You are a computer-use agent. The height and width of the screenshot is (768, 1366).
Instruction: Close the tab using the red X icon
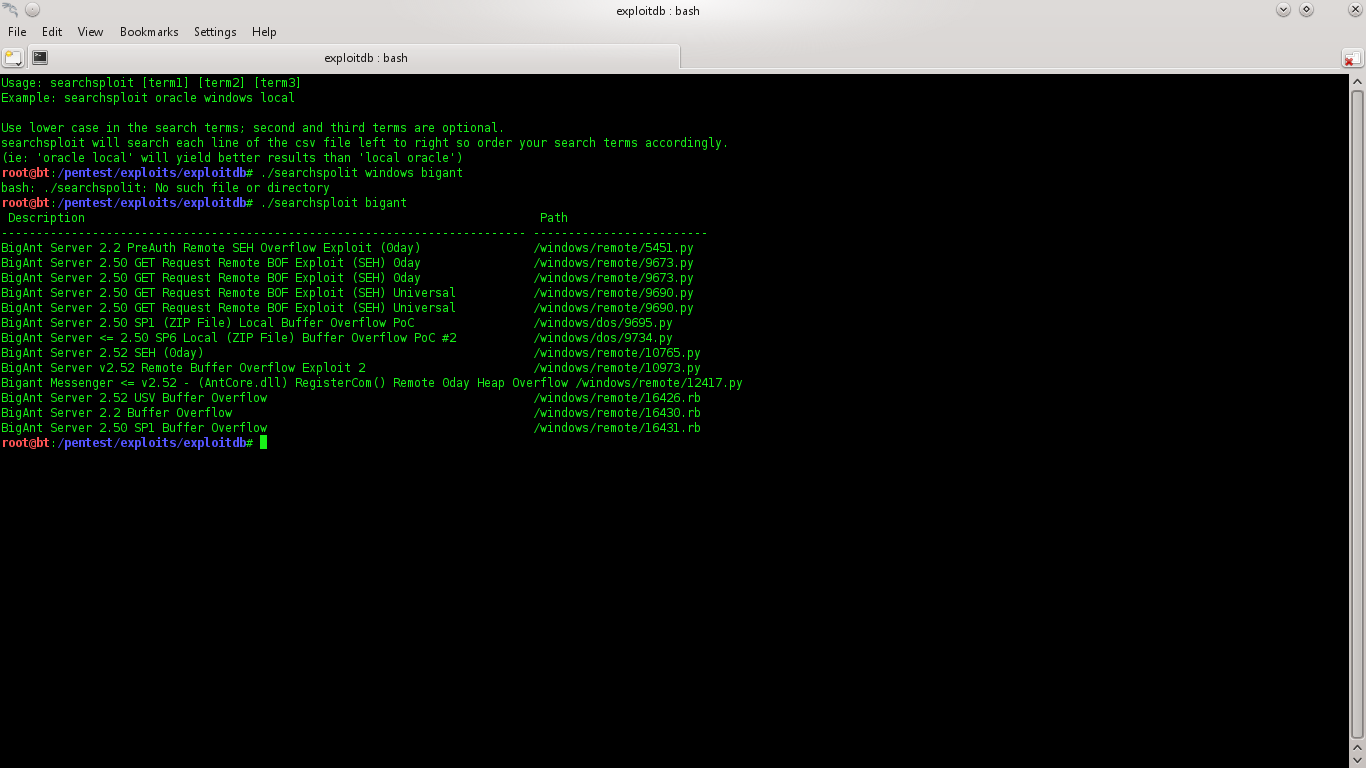pyautogui.click(x=1352, y=58)
